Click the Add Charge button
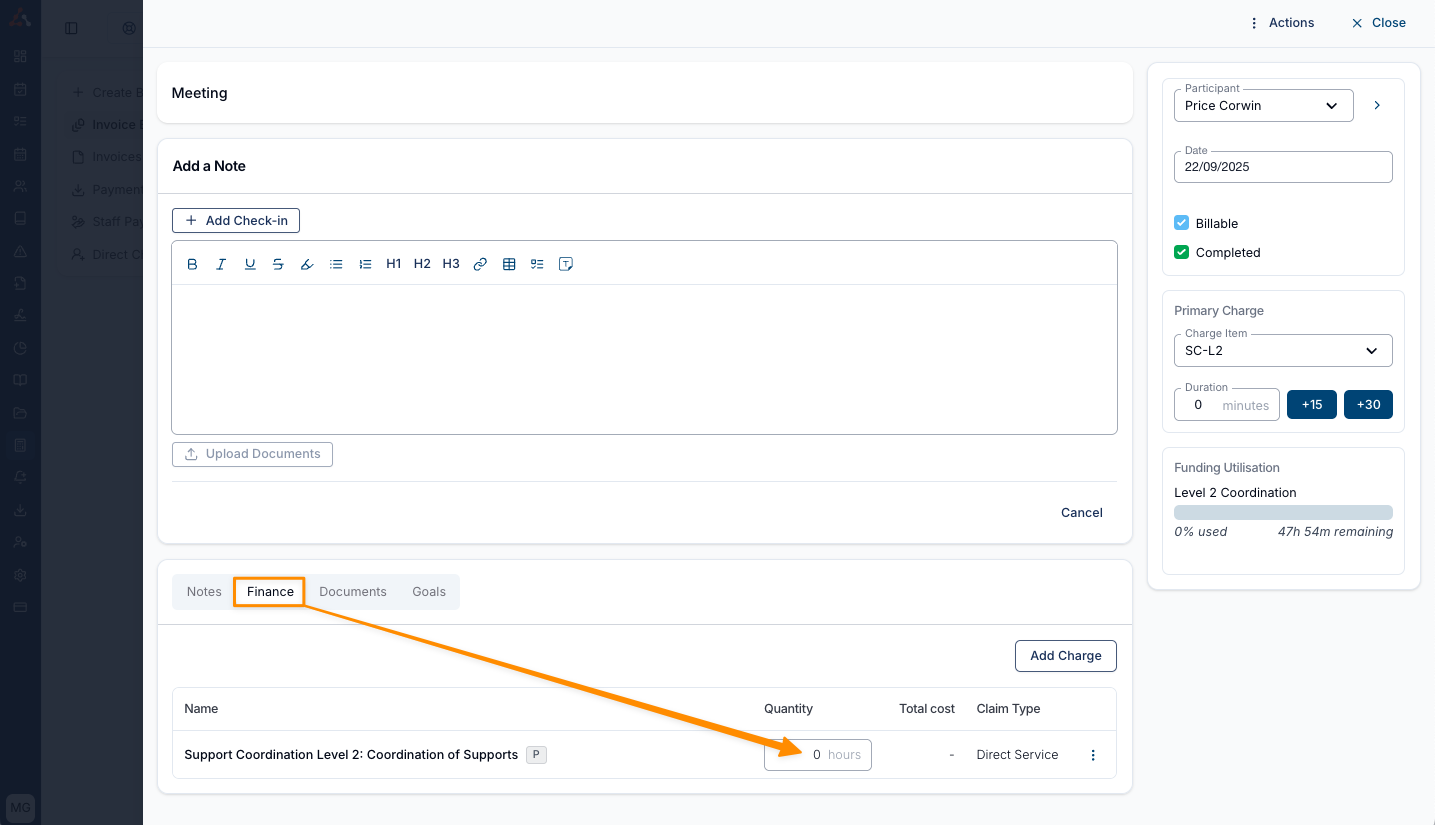The image size is (1435, 825). 1065,656
